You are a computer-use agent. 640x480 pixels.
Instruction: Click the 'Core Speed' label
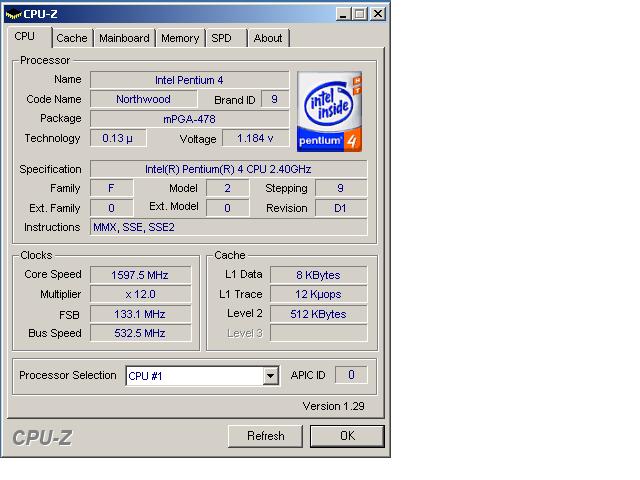click(x=53, y=274)
